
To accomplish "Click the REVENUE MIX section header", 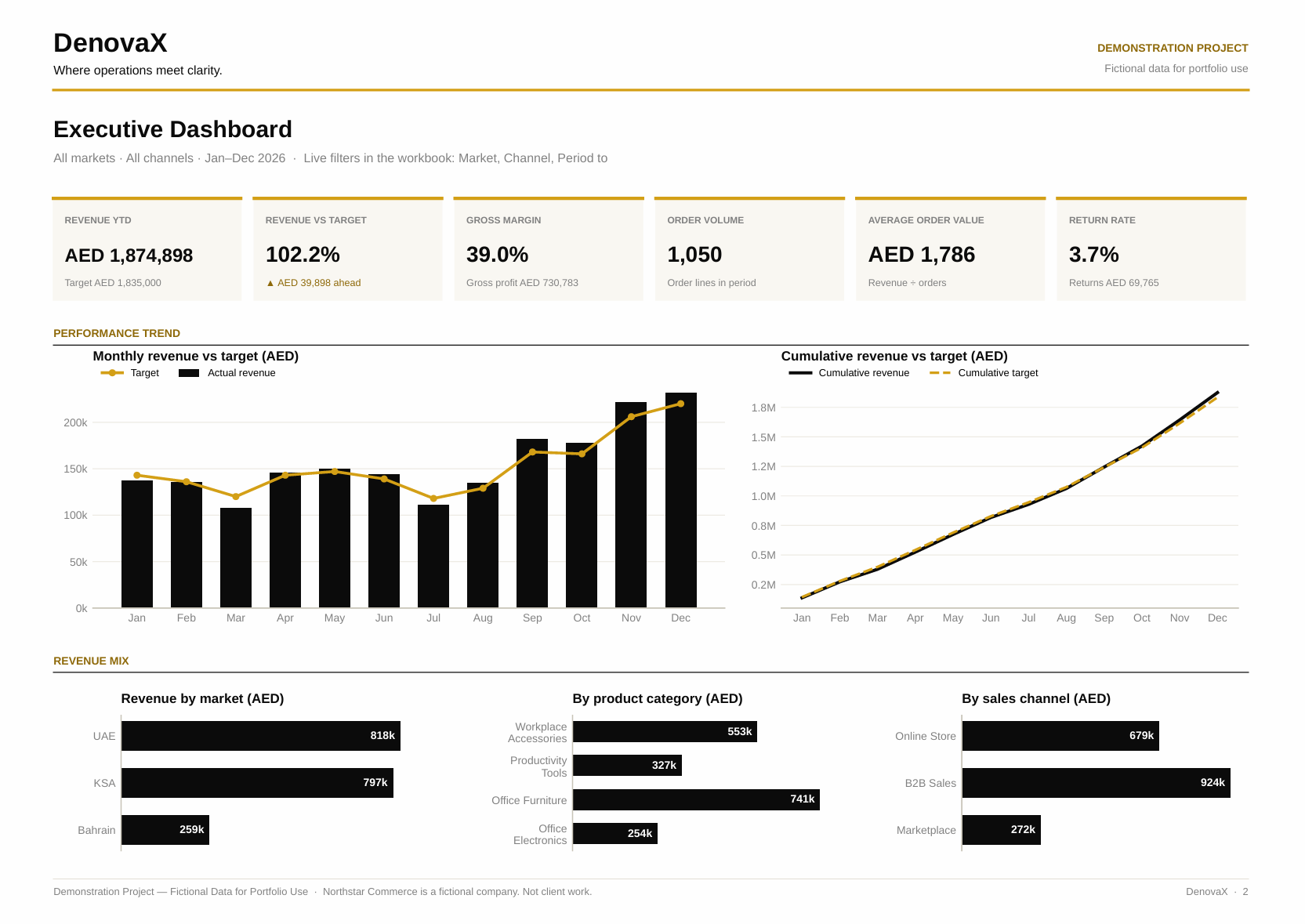I will pyautogui.click(x=91, y=661).
